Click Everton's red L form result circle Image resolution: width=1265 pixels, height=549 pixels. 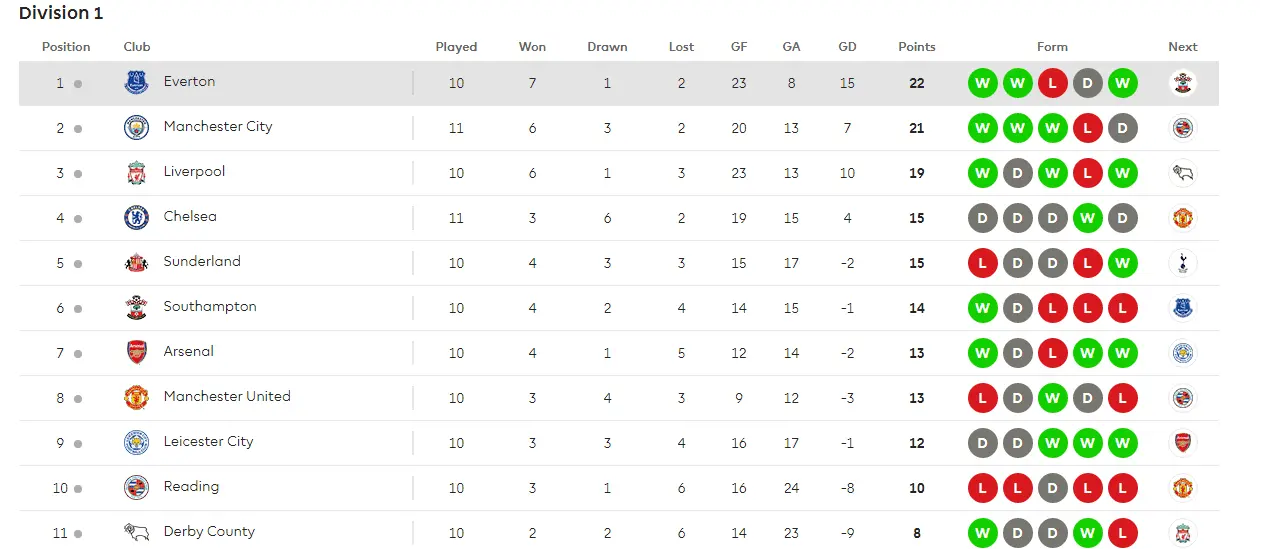point(1052,83)
